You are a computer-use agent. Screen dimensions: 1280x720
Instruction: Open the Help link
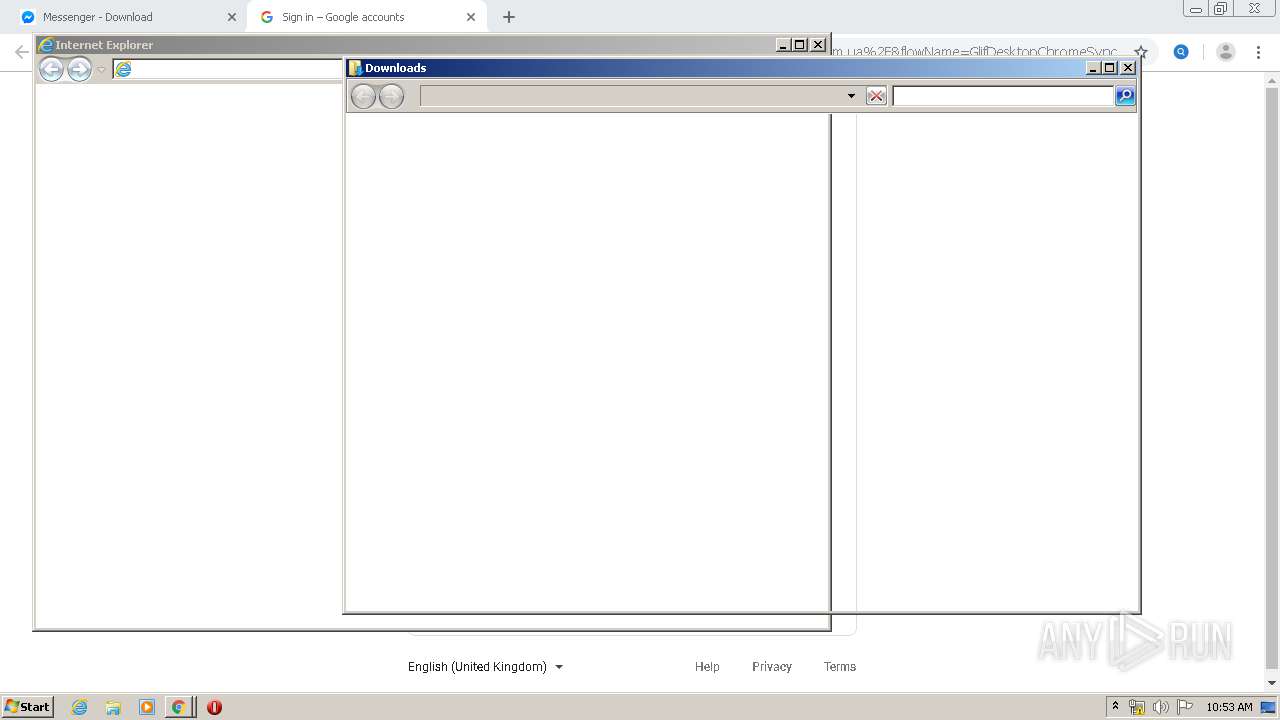click(x=707, y=667)
